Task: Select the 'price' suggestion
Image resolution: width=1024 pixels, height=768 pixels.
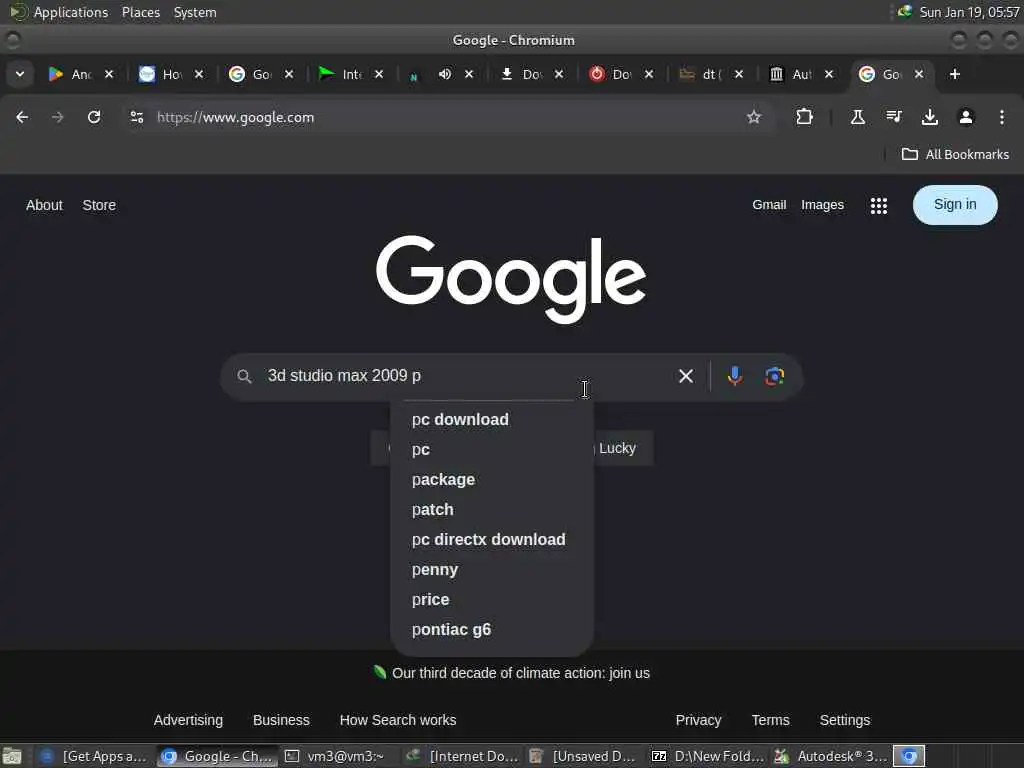Action: point(492,600)
